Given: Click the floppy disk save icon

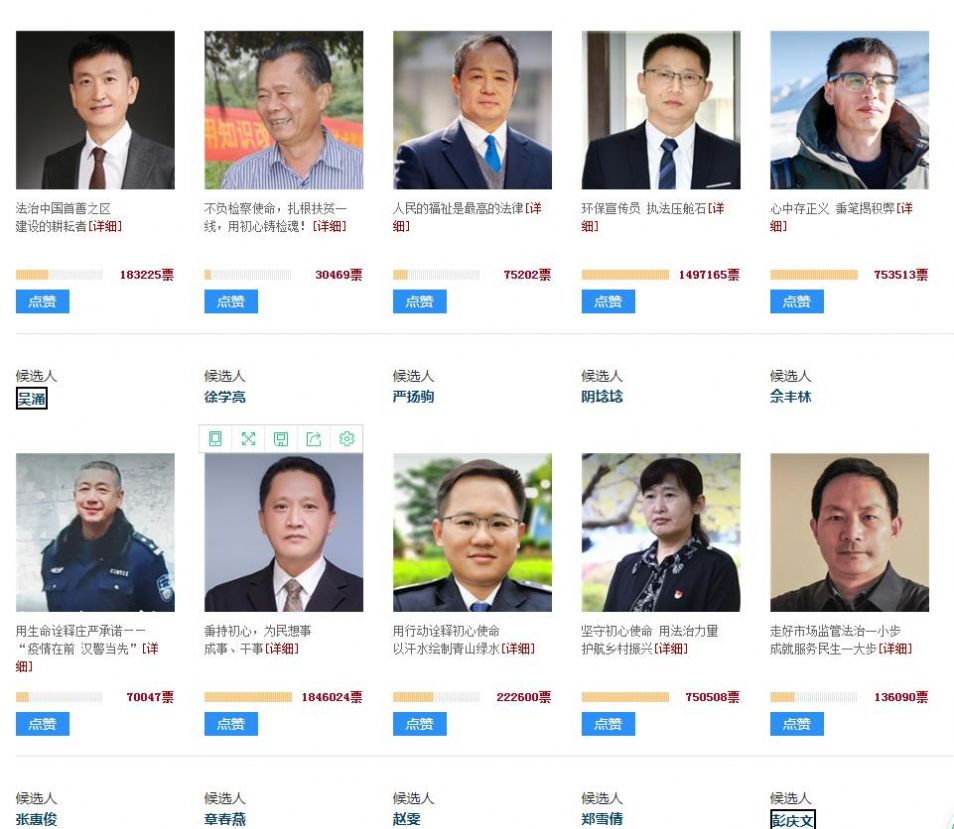Looking at the screenshot, I should (281, 439).
